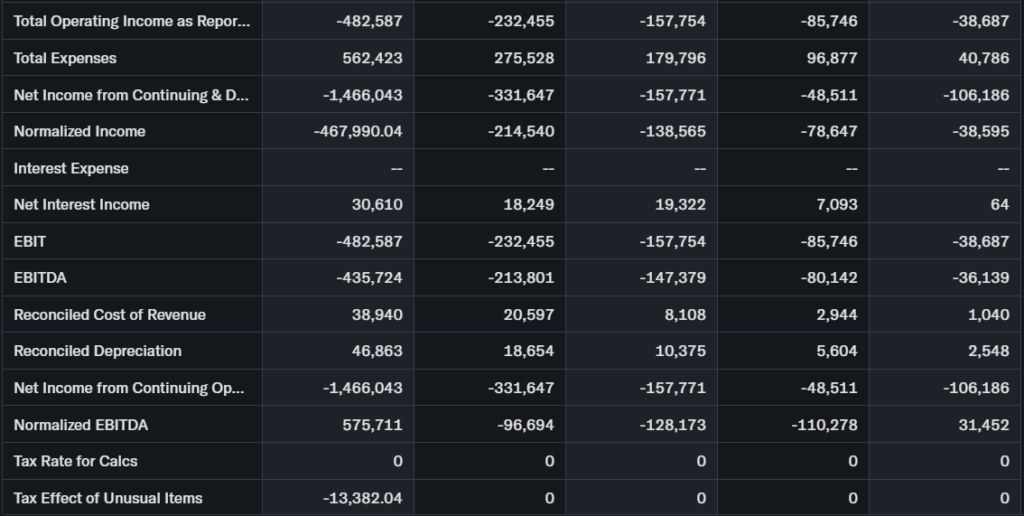This screenshot has height=516, width=1024.
Task: Click the Reconciled Cost of Revenue label
Action: point(109,314)
